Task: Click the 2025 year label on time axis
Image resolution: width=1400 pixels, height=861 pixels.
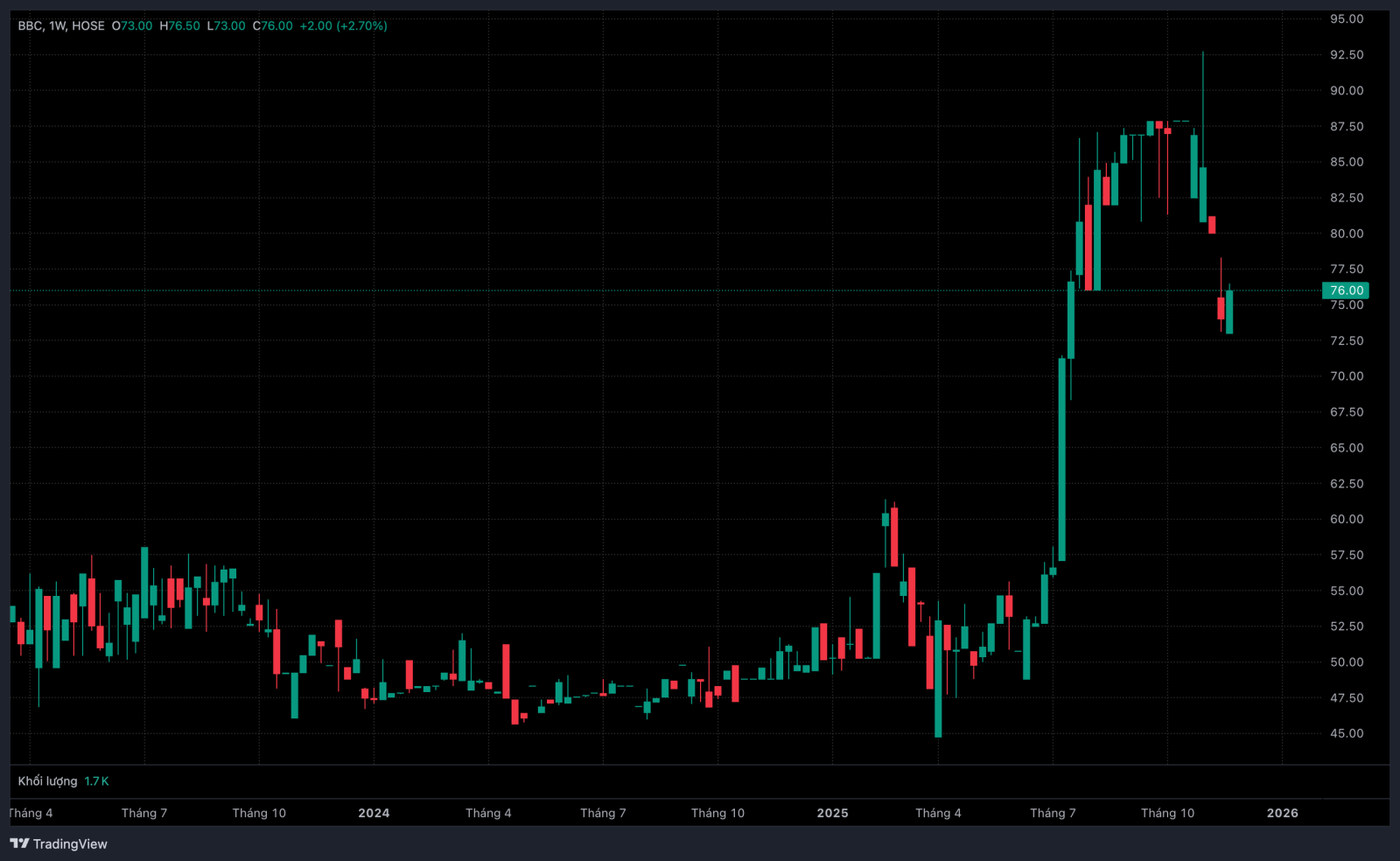Action: 832,813
